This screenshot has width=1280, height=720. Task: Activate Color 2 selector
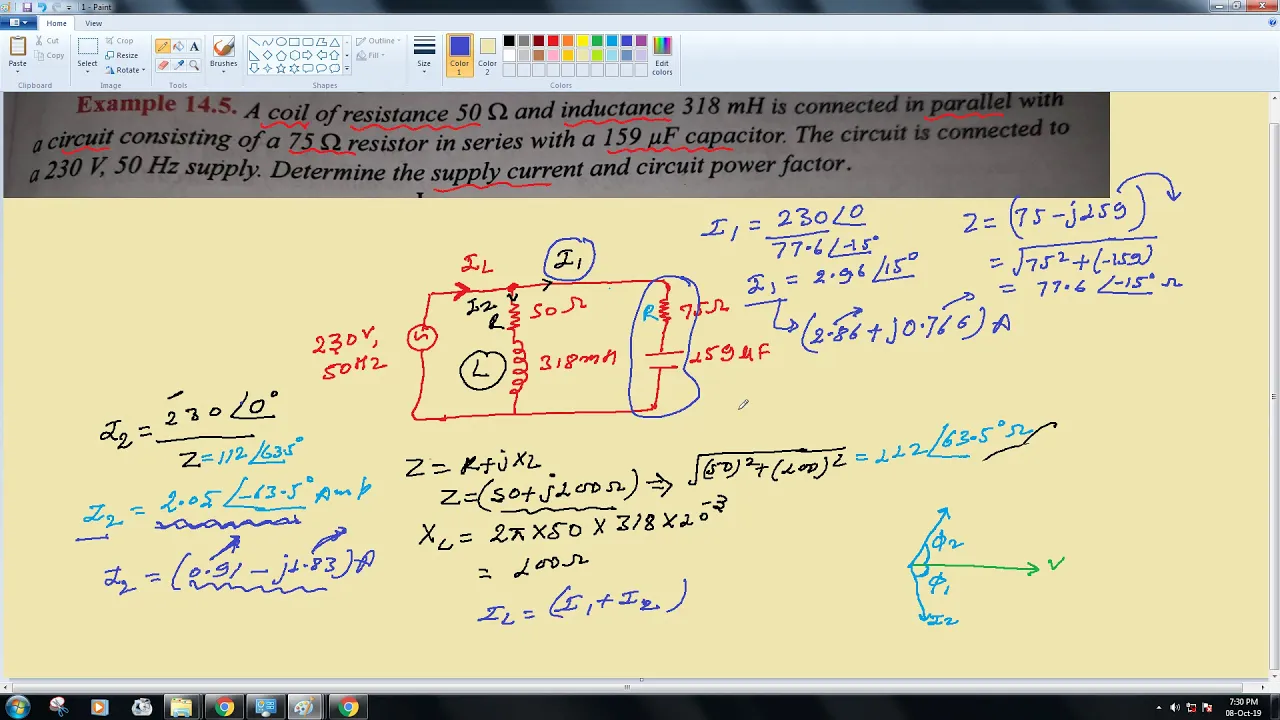pyautogui.click(x=487, y=56)
